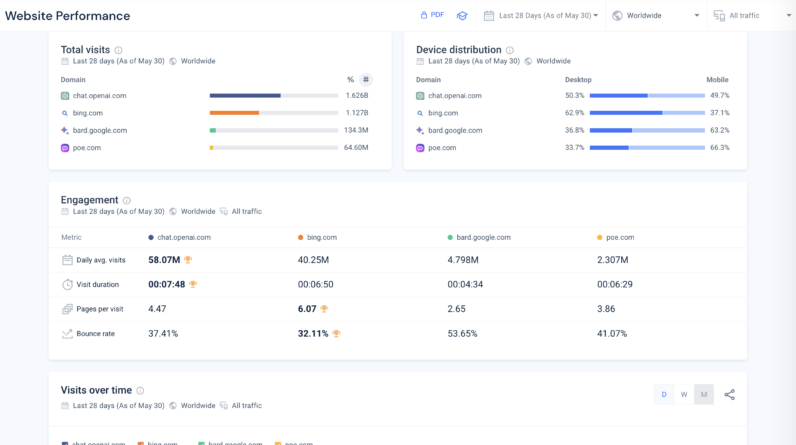796x445 pixels.
Task: Click the info icon beside Device distribution
Action: [x=510, y=50]
